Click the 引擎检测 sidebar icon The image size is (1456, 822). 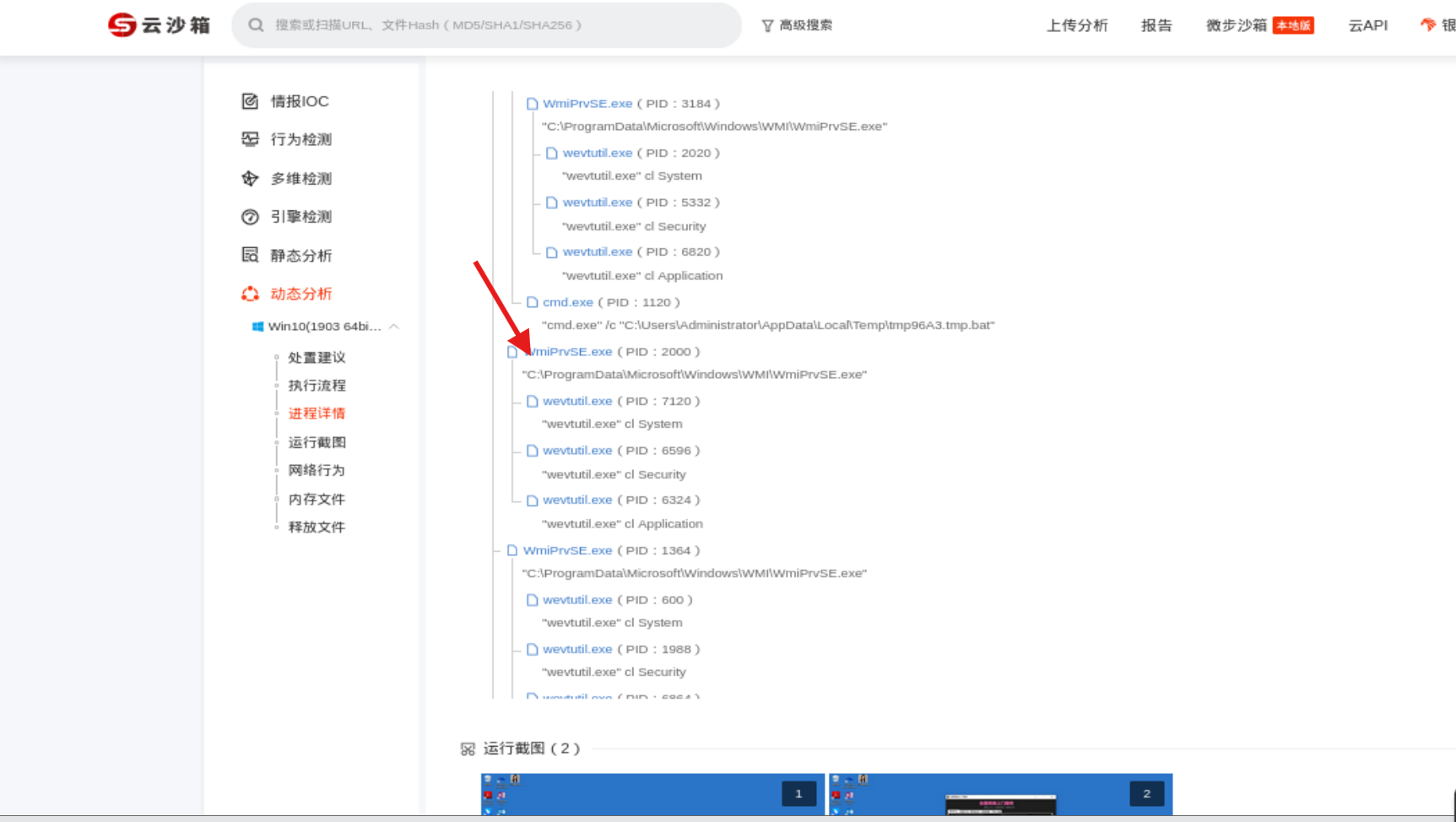point(250,217)
